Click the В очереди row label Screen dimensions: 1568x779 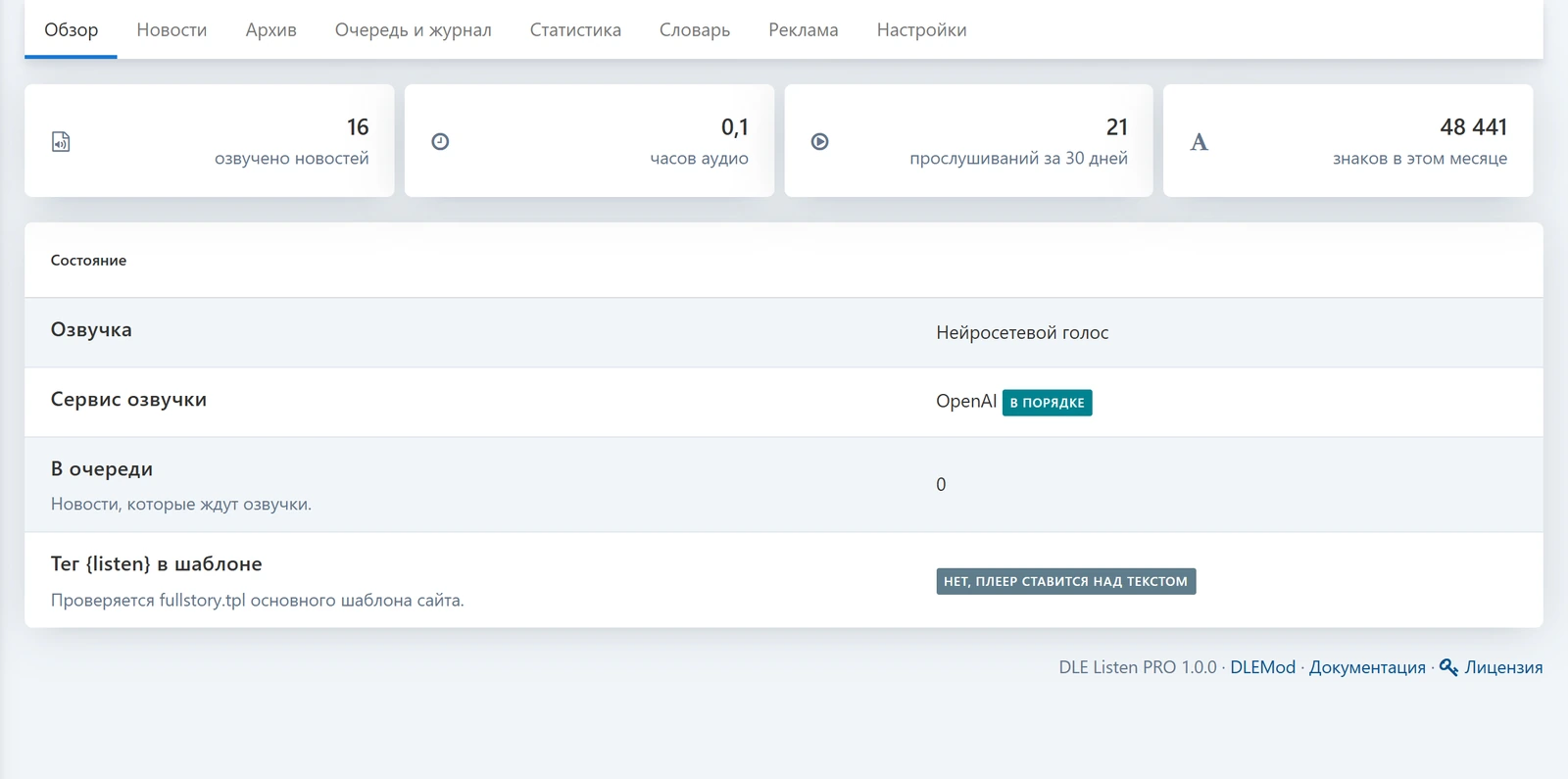(x=102, y=469)
